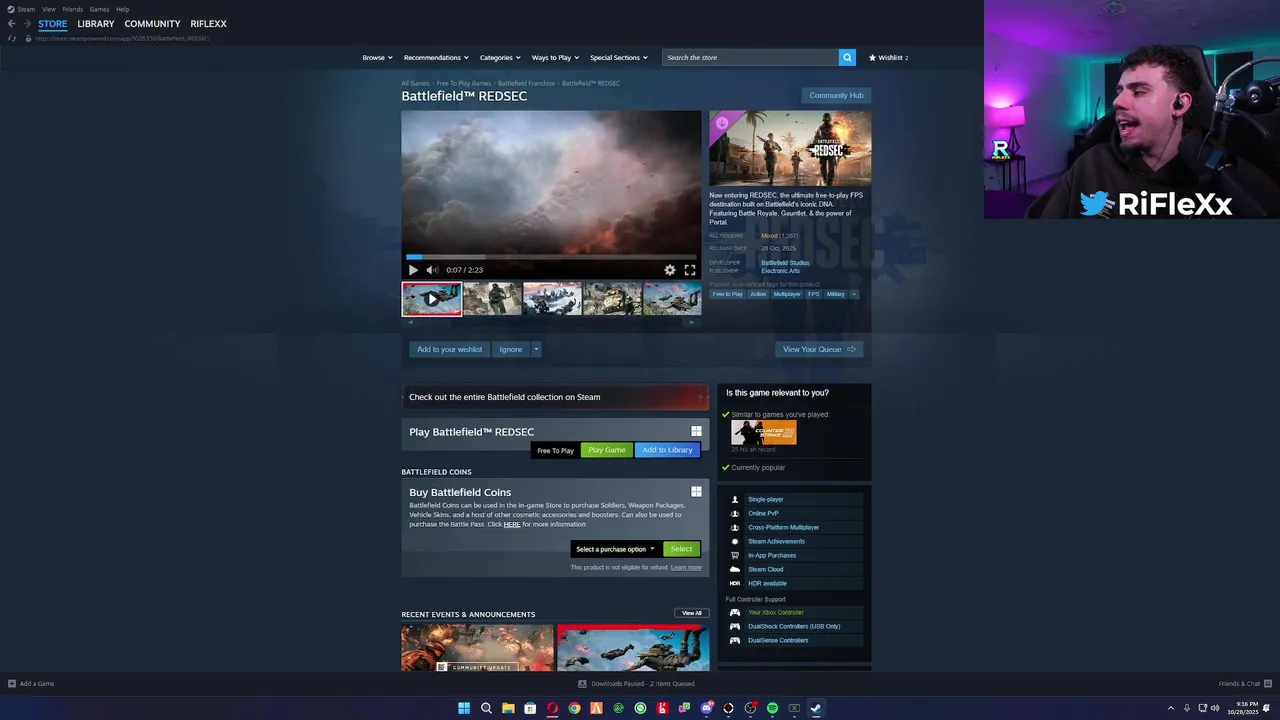Click the In-App Purchases cart icon
The height and width of the screenshot is (720, 1280).
(735, 555)
